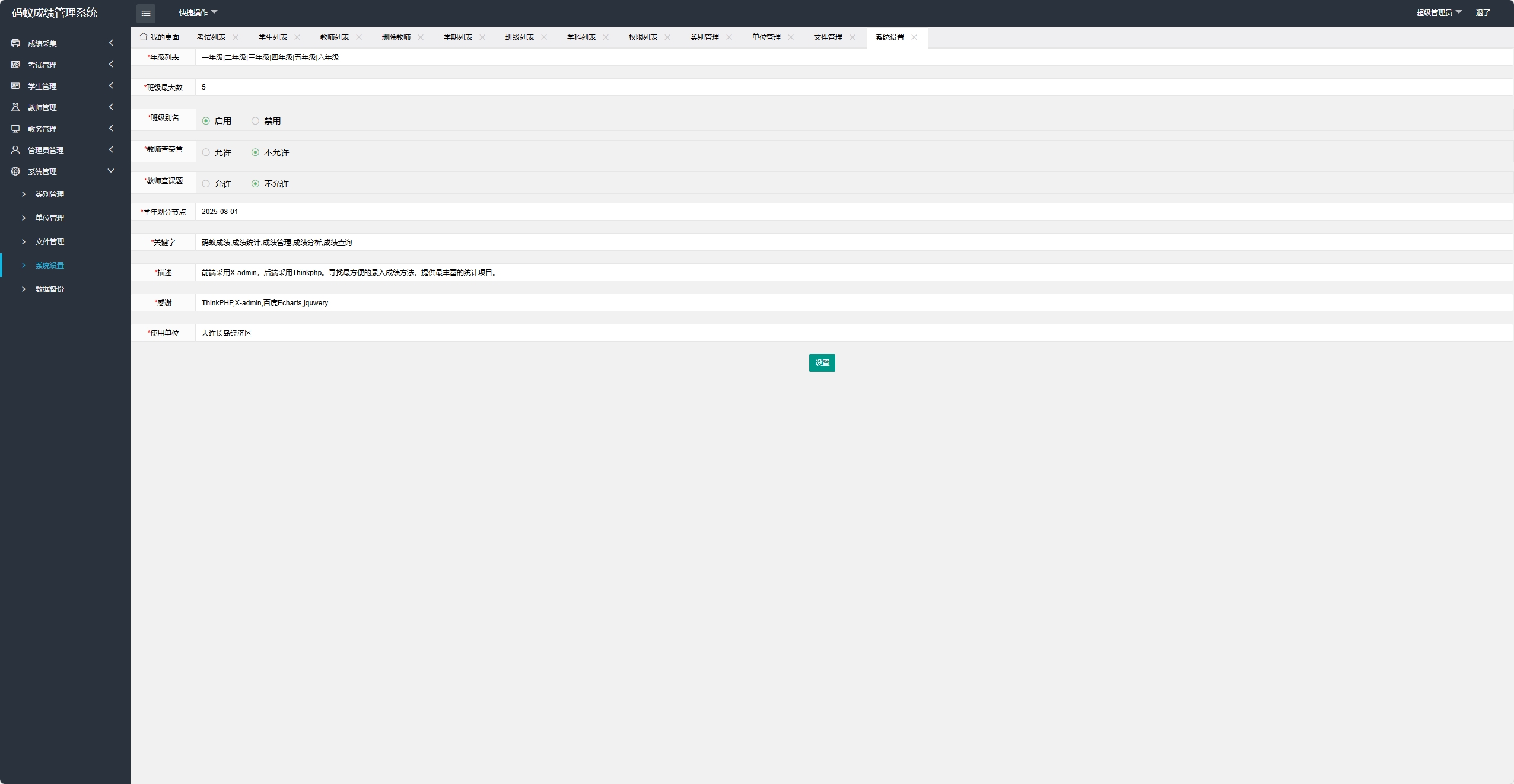The image size is (1514, 784).
Task: Switch to the 学生列表 tab
Action: pyautogui.click(x=272, y=37)
